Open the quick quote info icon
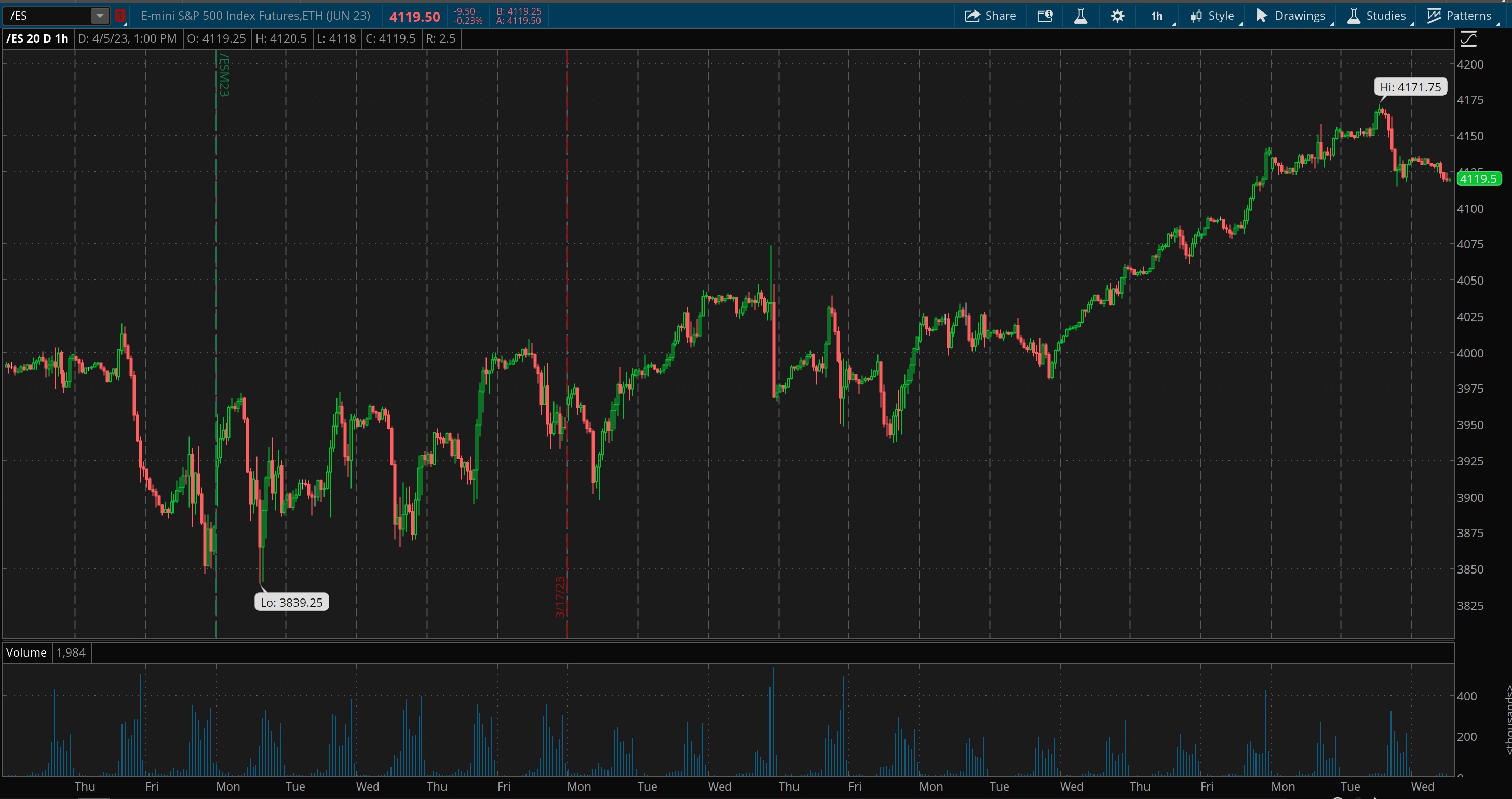The height and width of the screenshot is (799, 1512). tap(1045, 16)
